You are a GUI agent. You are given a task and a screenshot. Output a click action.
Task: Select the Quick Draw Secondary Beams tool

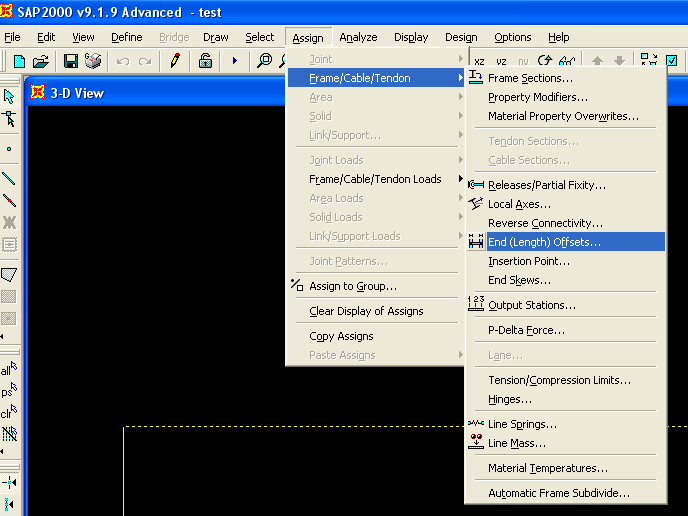pyautogui.click(x=9, y=244)
